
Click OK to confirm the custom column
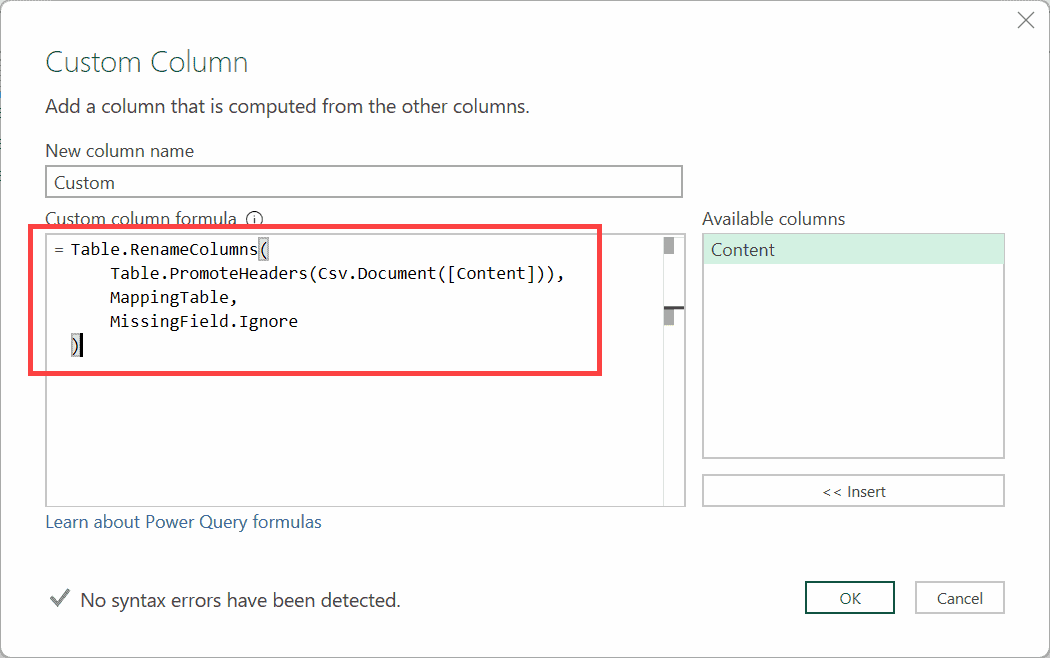[x=849, y=597]
